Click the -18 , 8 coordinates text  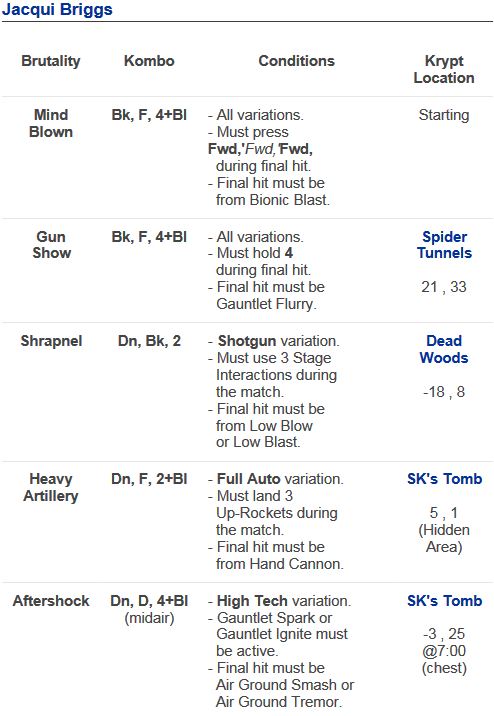pyautogui.click(x=444, y=392)
